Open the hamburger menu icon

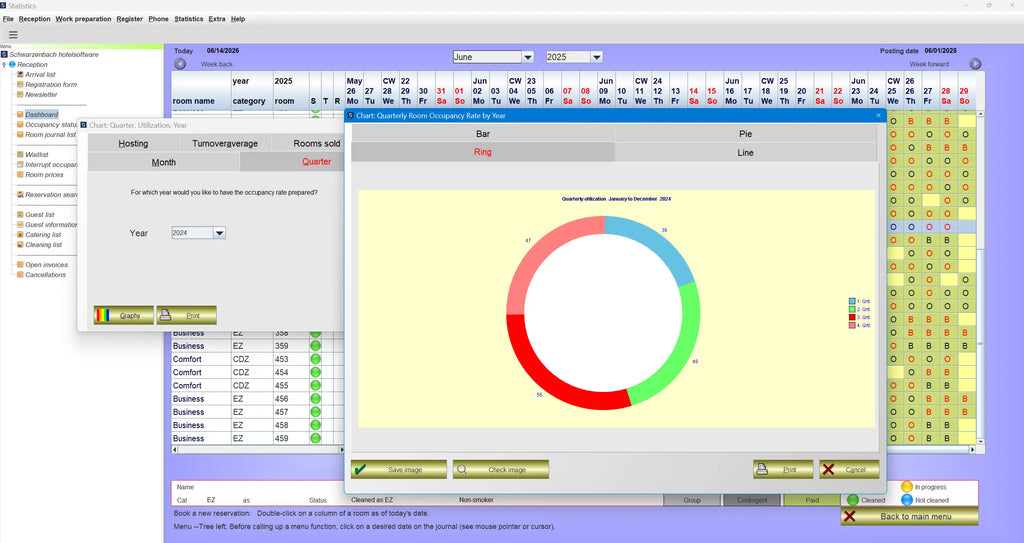[x=13, y=35]
